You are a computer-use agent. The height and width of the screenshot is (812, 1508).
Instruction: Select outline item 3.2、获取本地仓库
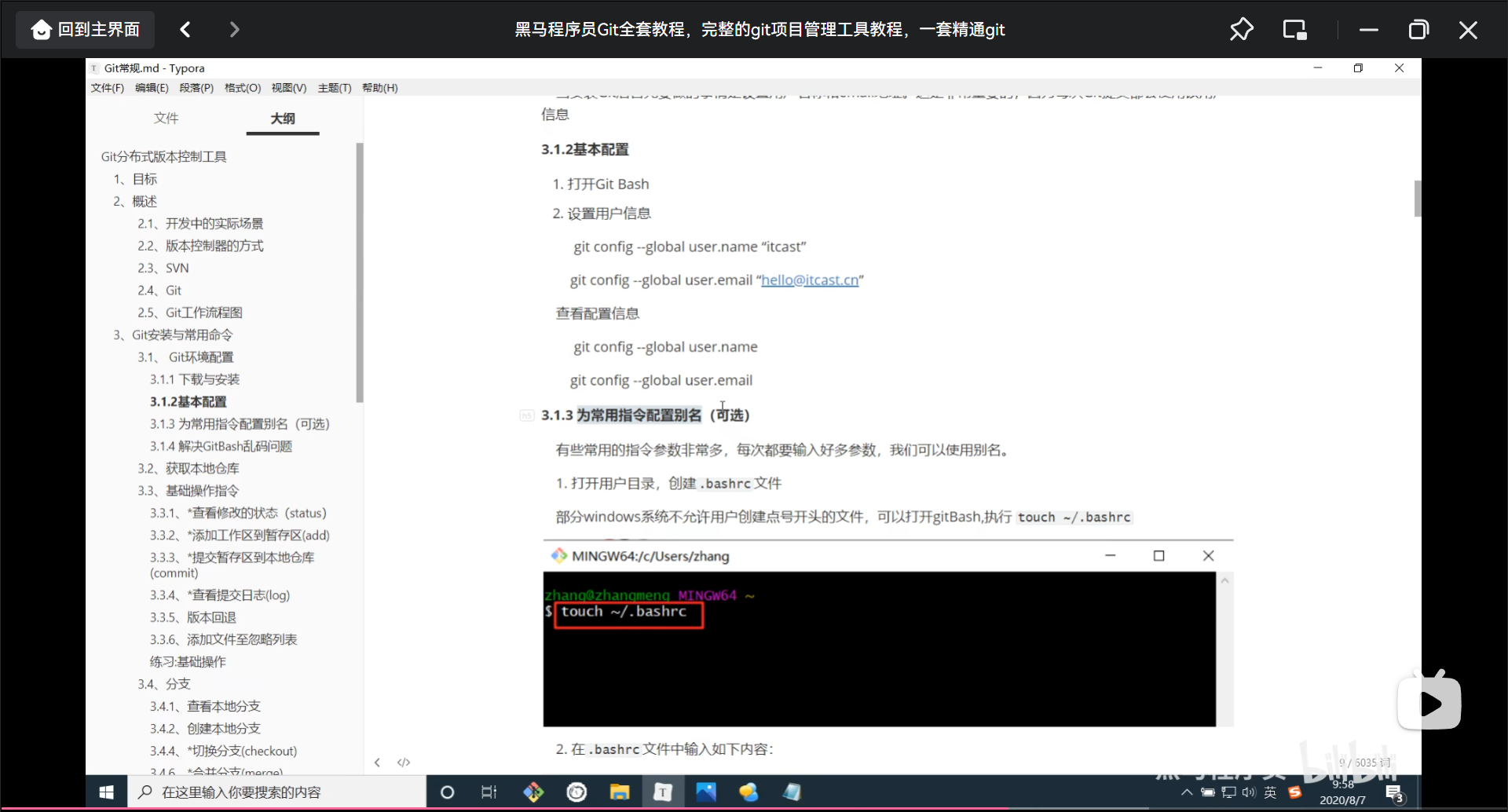click(x=188, y=469)
